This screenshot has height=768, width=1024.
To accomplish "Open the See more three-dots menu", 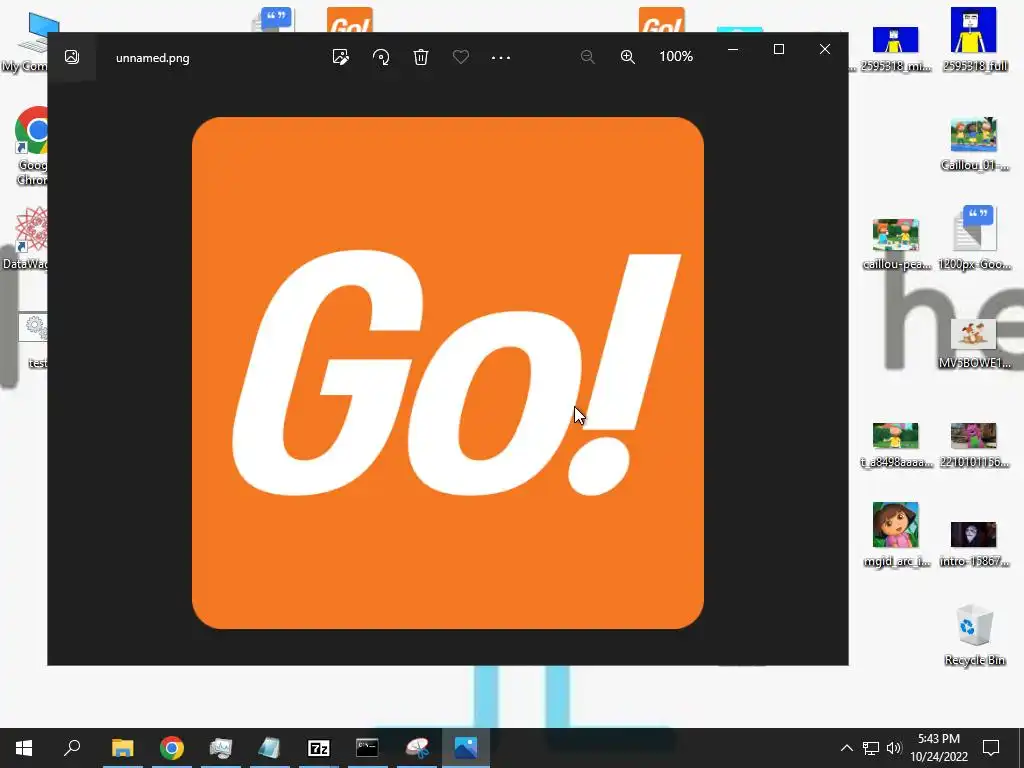I will [501, 57].
